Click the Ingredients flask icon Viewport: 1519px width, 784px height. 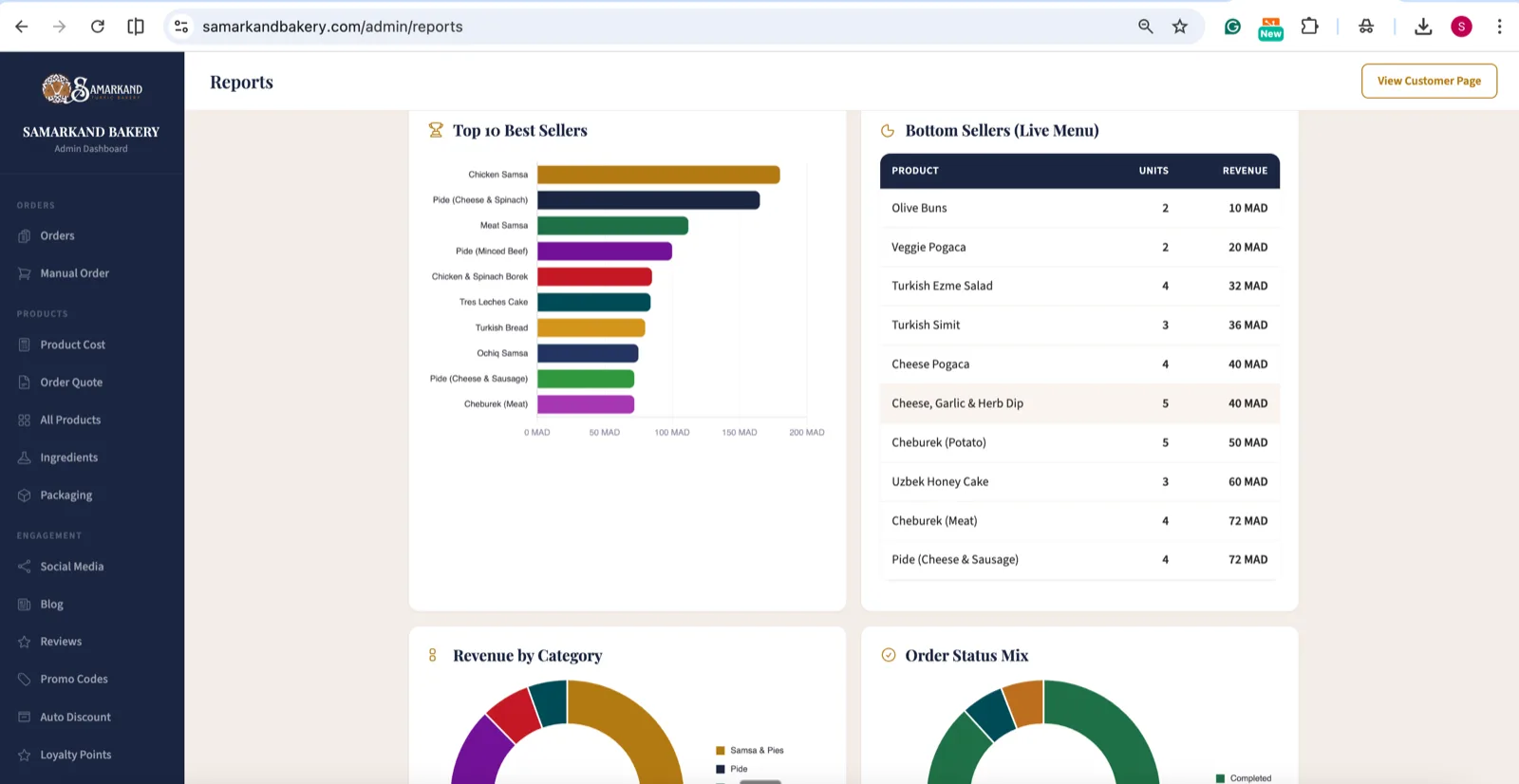[x=25, y=457]
